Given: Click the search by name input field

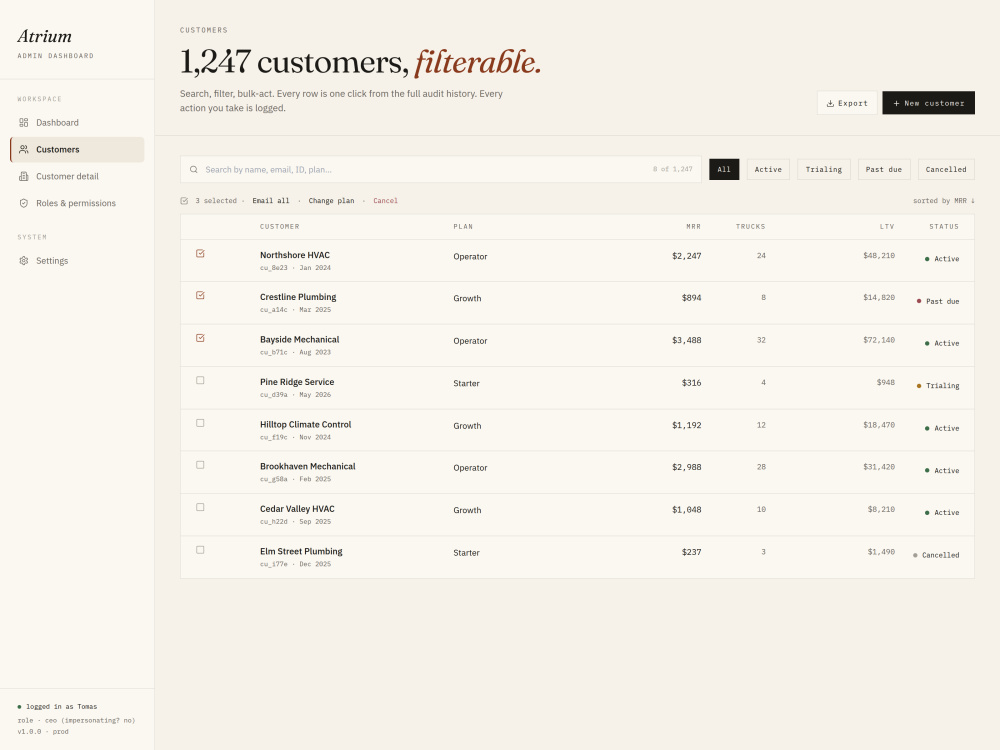Looking at the screenshot, I should (441, 170).
